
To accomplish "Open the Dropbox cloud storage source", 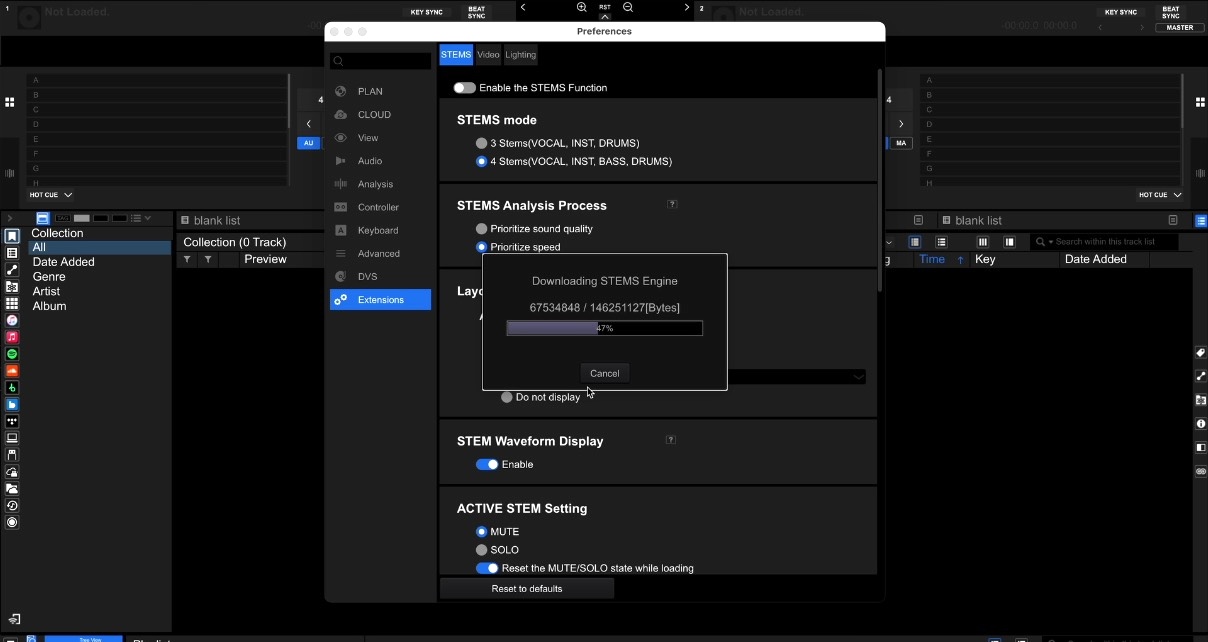I will pyautogui.click(x=12, y=406).
